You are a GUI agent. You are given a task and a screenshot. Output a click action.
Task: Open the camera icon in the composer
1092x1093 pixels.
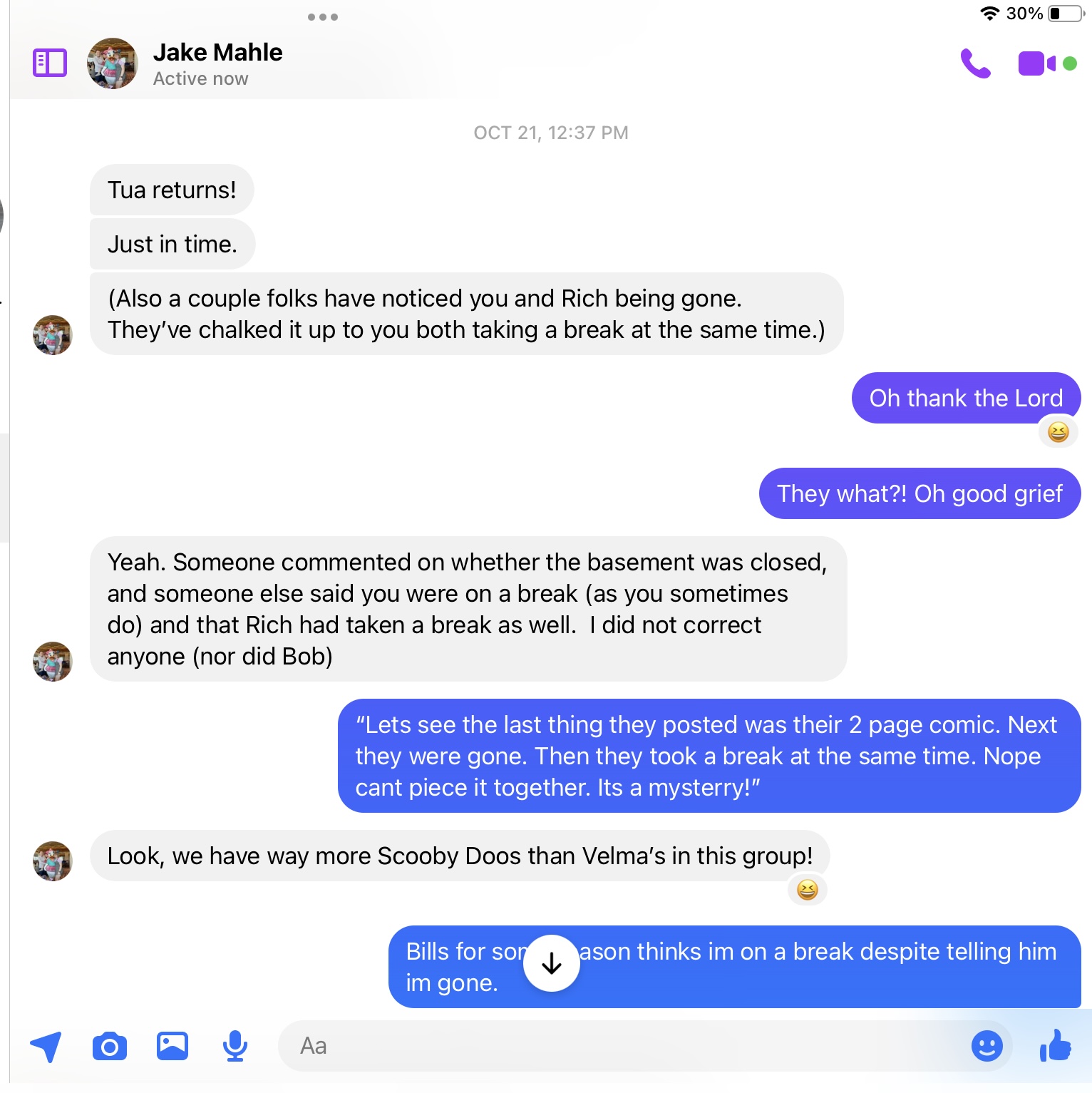click(x=110, y=1047)
